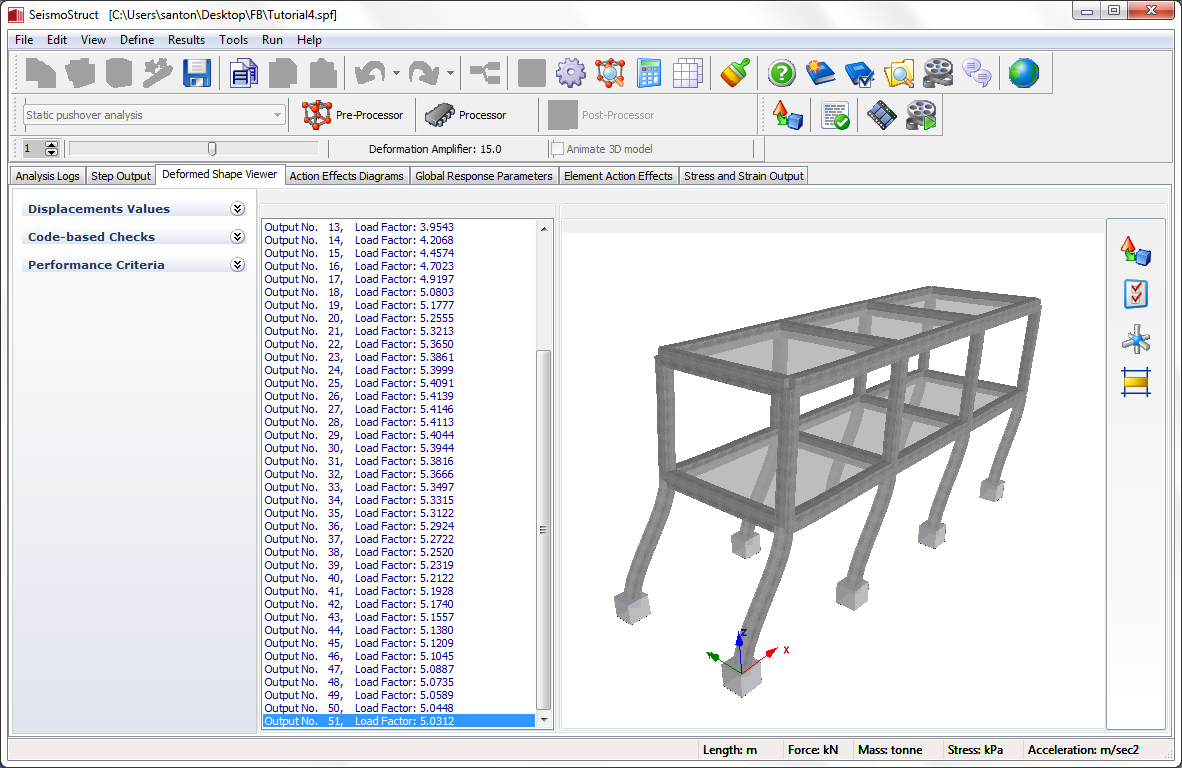Open the Static pushover analysis dropdown

277,115
